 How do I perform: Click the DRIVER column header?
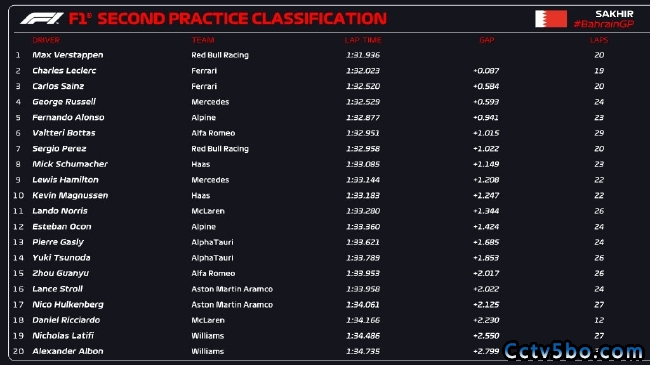click(x=46, y=40)
